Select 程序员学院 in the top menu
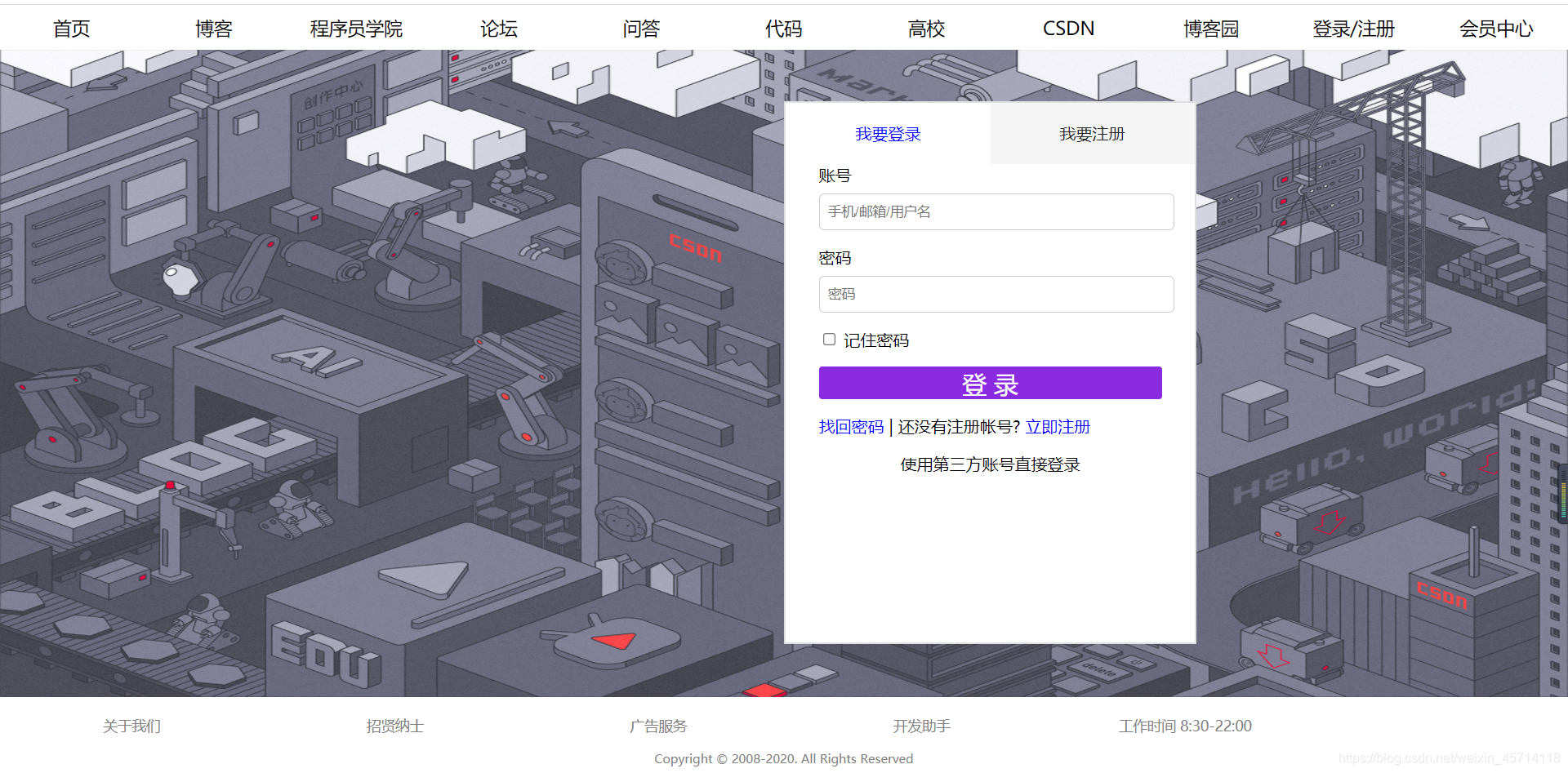 click(x=355, y=28)
